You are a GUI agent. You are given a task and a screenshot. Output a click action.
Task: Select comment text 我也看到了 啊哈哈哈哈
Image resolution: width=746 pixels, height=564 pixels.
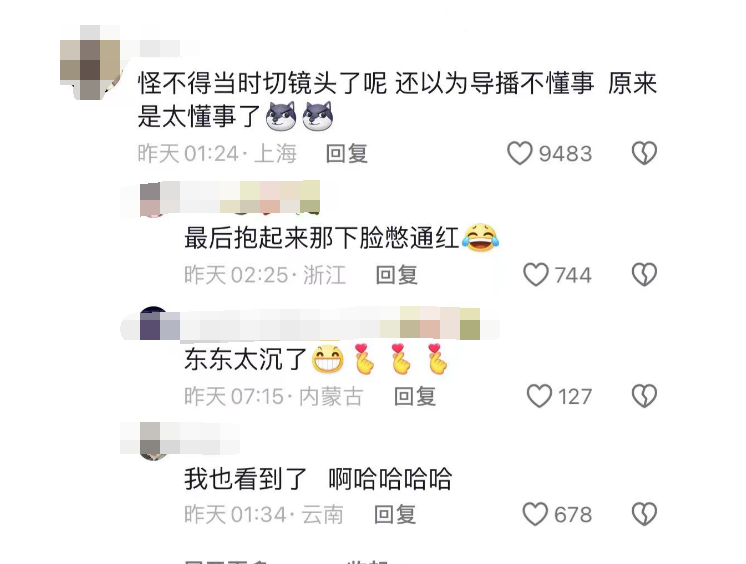pyautogui.click(x=318, y=479)
